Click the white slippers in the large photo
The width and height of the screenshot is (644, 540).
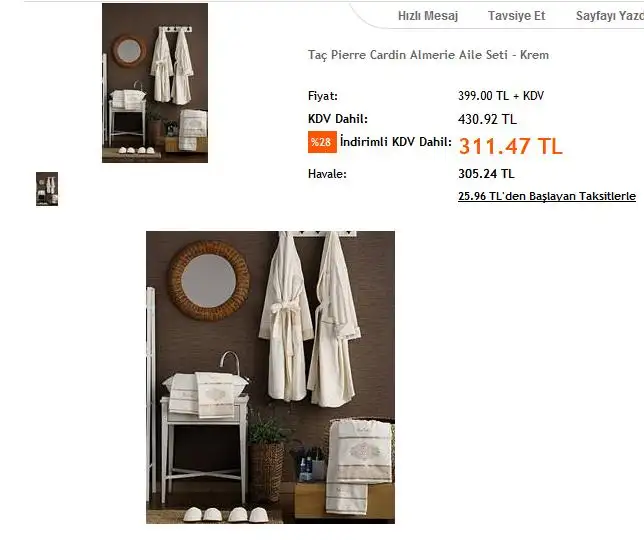225,514
